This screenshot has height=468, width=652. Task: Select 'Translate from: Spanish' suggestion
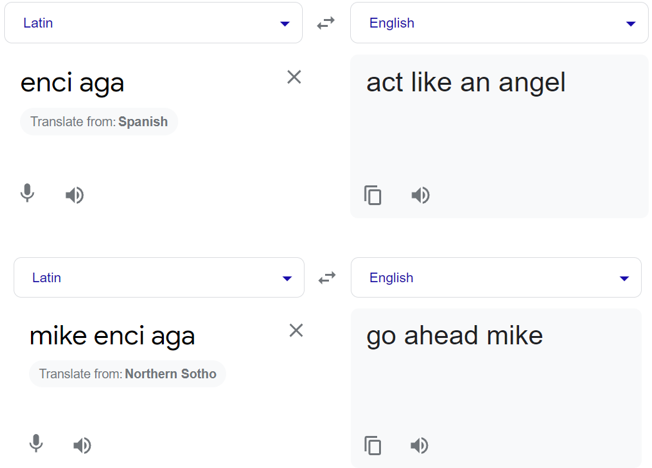(x=99, y=121)
